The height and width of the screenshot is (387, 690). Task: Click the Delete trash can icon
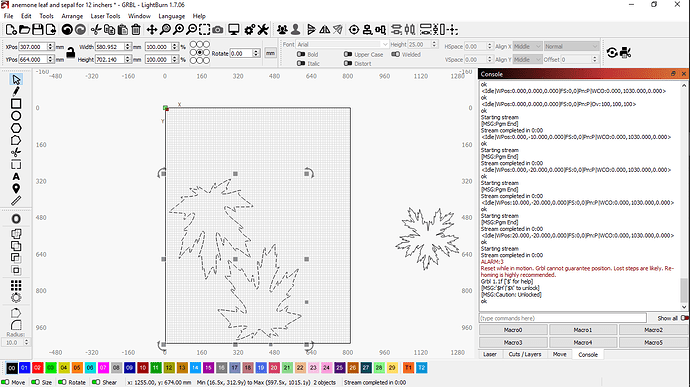coord(136,29)
